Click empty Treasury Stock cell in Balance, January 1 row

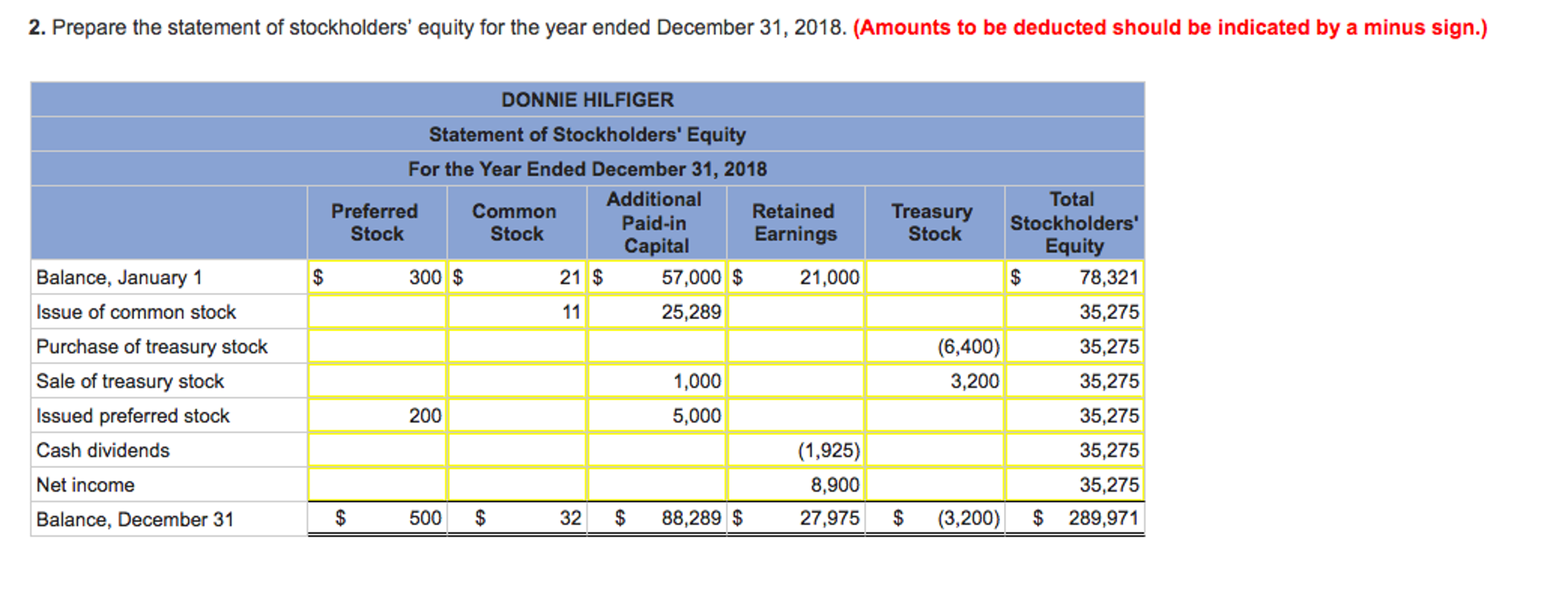tap(935, 277)
